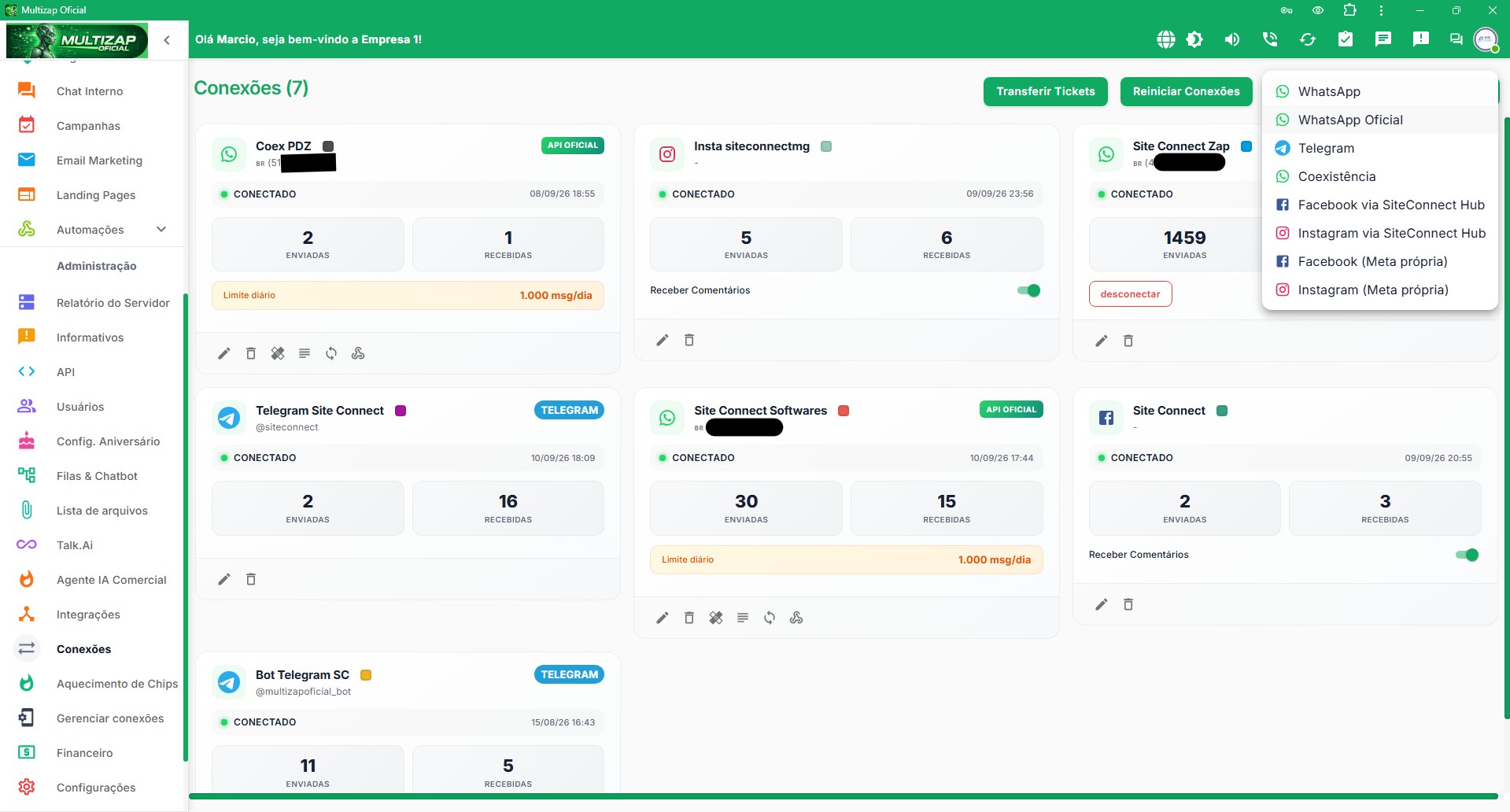
Task: Select Instagram (Meta própria) option
Action: [1379, 290]
